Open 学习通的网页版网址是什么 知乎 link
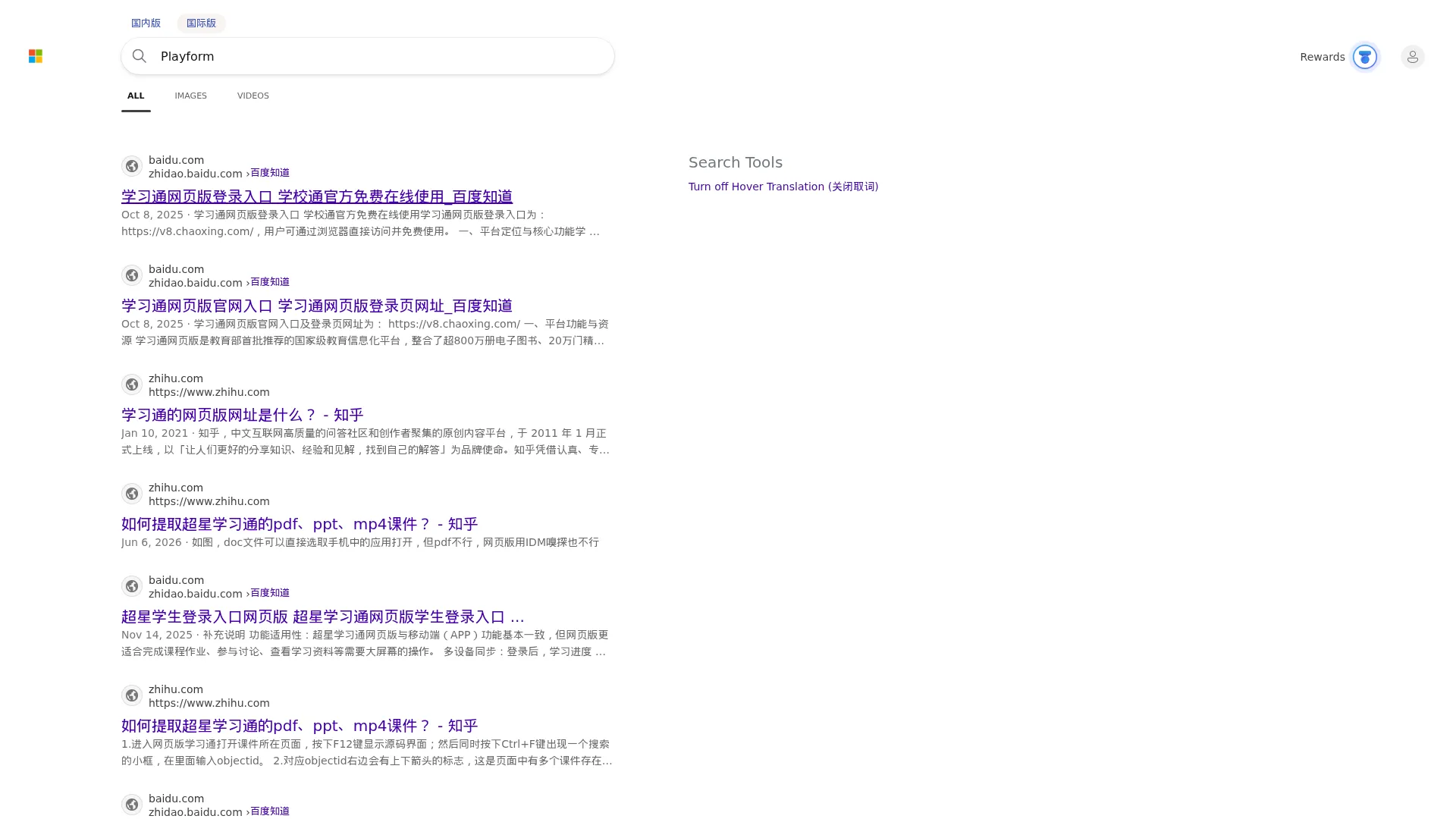The height and width of the screenshot is (819, 1456). tap(243, 415)
